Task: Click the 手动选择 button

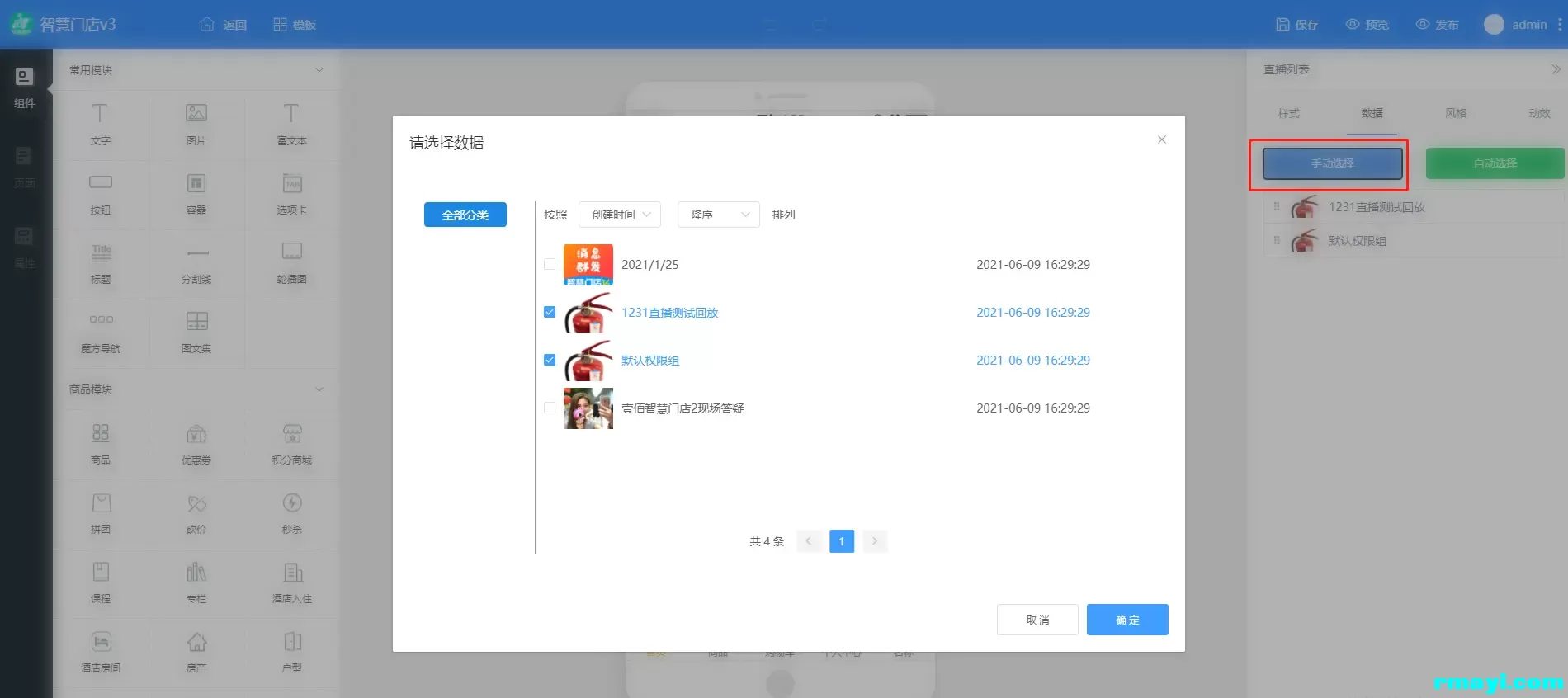Action: [x=1333, y=163]
